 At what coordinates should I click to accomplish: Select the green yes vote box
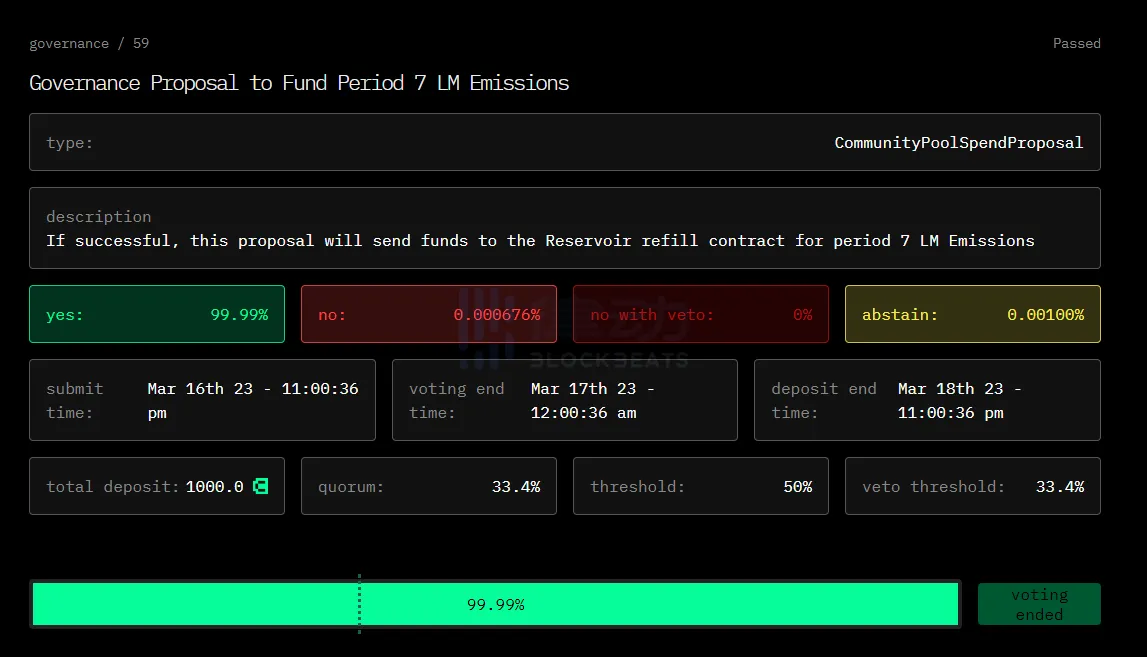[157, 314]
